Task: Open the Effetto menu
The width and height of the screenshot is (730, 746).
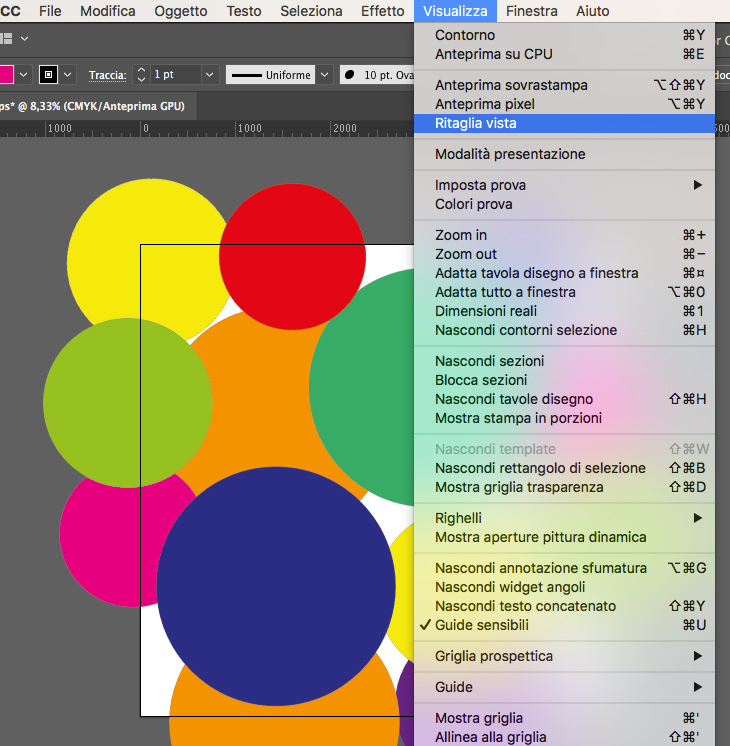Action: pyautogui.click(x=383, y=11)
